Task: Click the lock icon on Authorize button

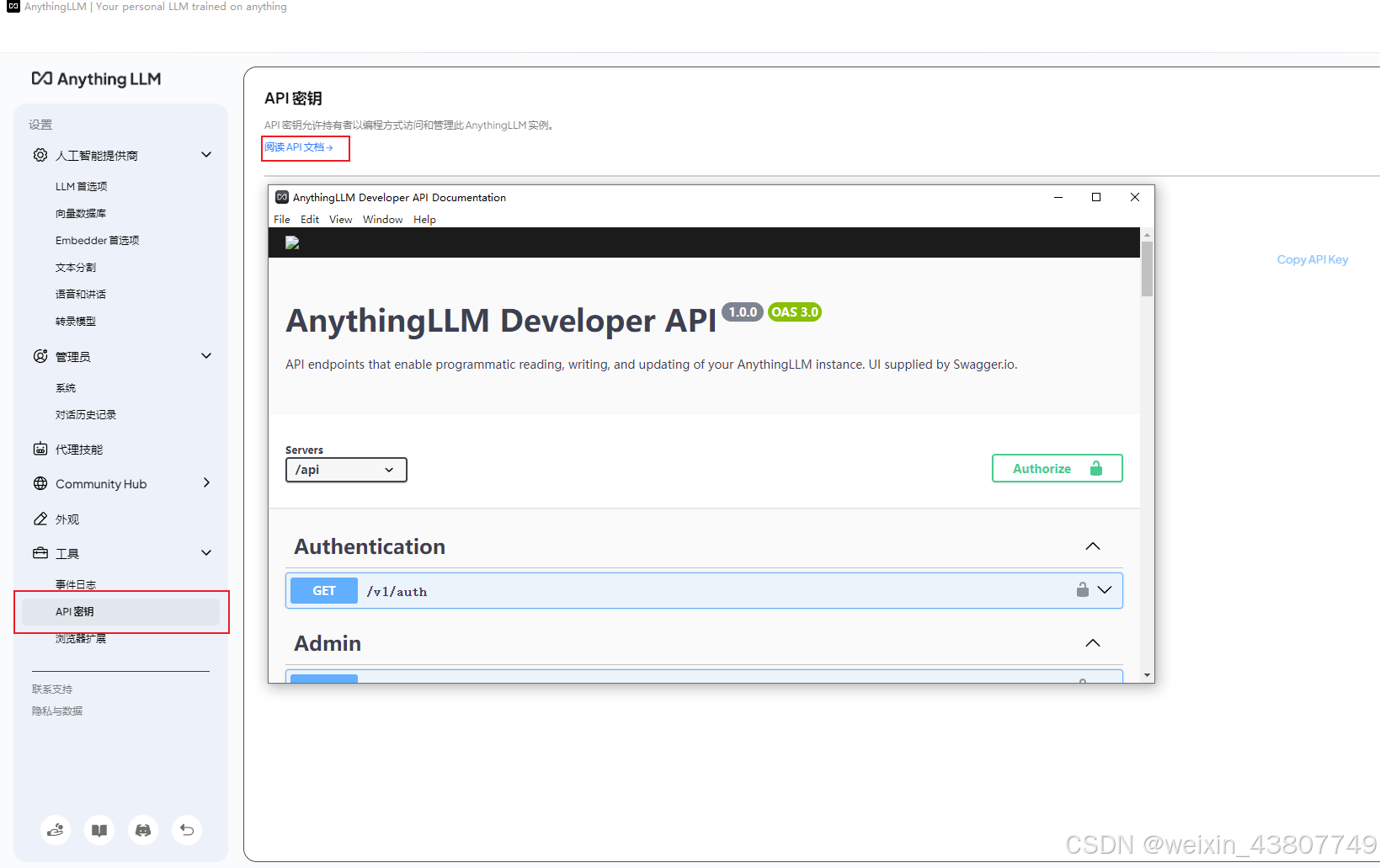Action: coord(1096,468)
